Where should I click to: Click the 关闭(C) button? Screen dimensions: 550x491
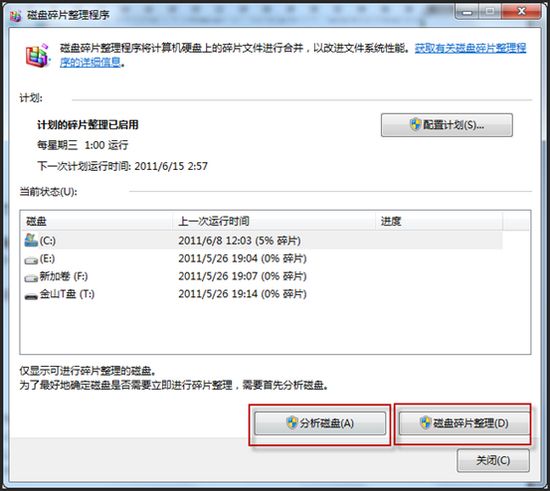pos(493,460)
